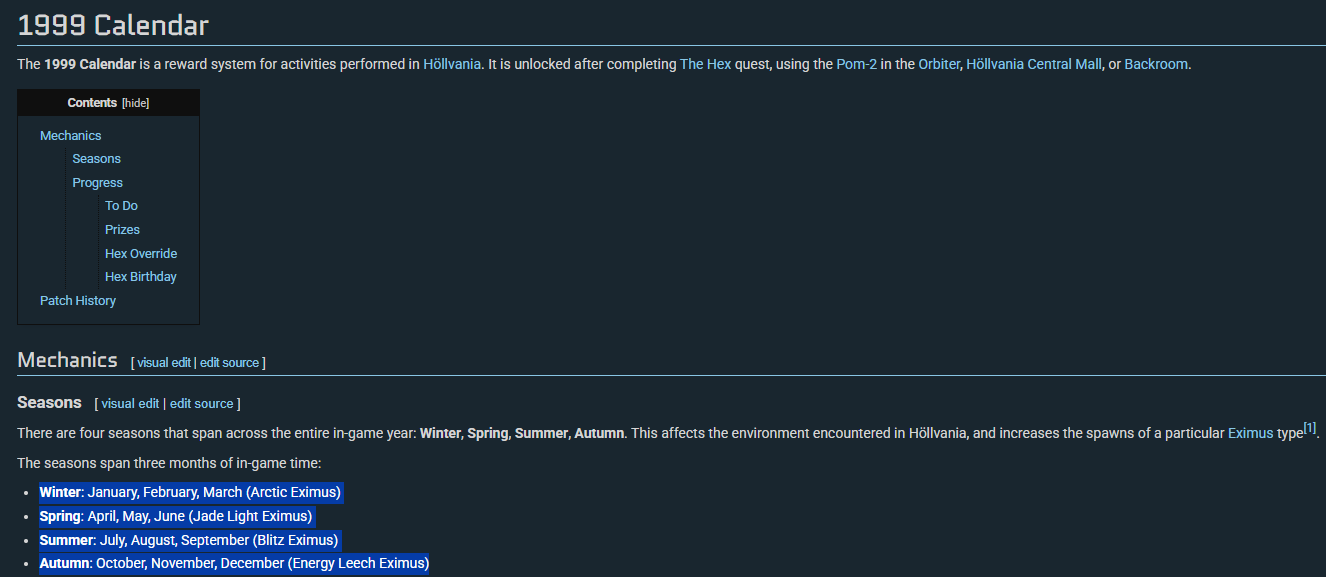Image resolution: width=1326 pixels, height=577 pixels.
Task: Hide the Contents table
Action: pos(135,103)
